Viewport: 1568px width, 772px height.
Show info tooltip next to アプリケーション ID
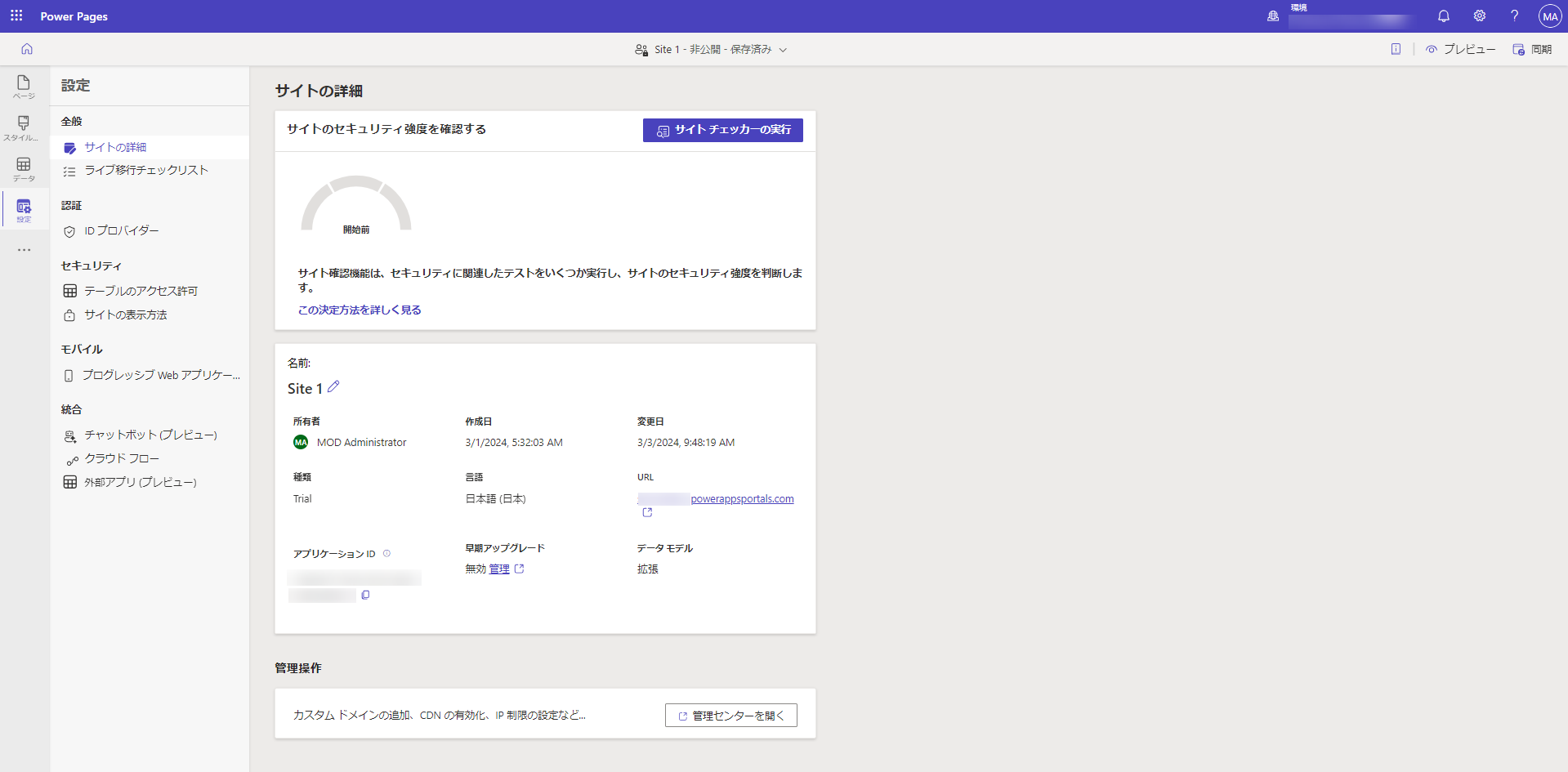tap(386, 553)
